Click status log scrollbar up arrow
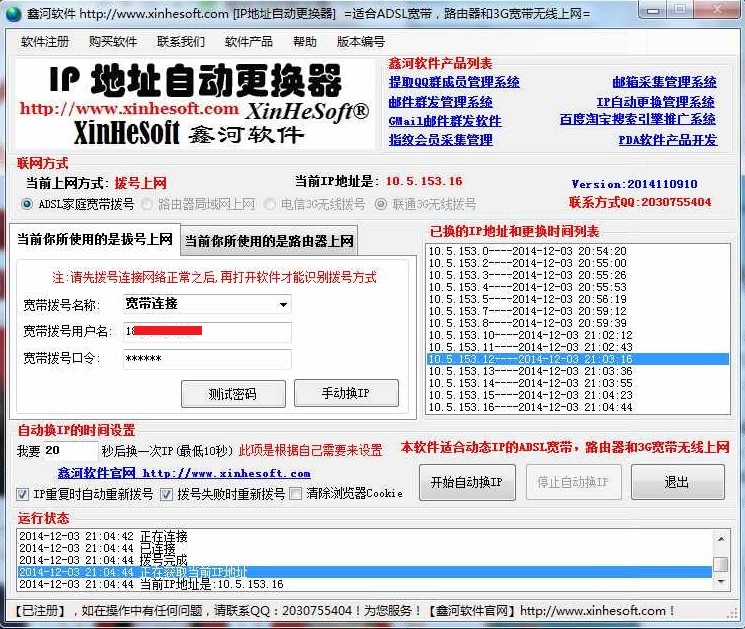The width and height of the screenshot is (745, 629). coord(721,539)
